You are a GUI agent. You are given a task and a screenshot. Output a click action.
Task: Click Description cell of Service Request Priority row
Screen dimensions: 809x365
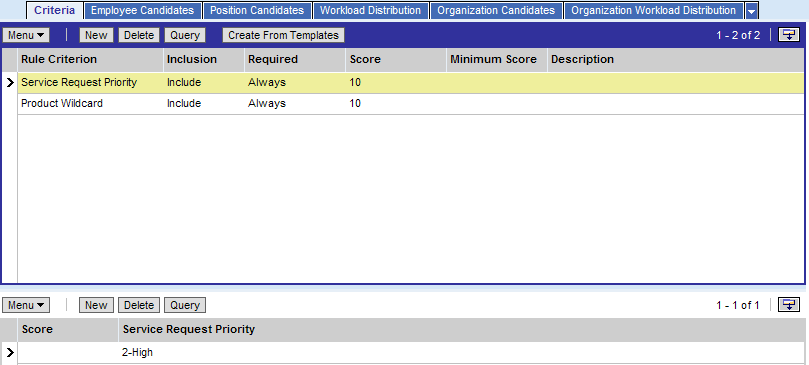click(x=676, y=83)
